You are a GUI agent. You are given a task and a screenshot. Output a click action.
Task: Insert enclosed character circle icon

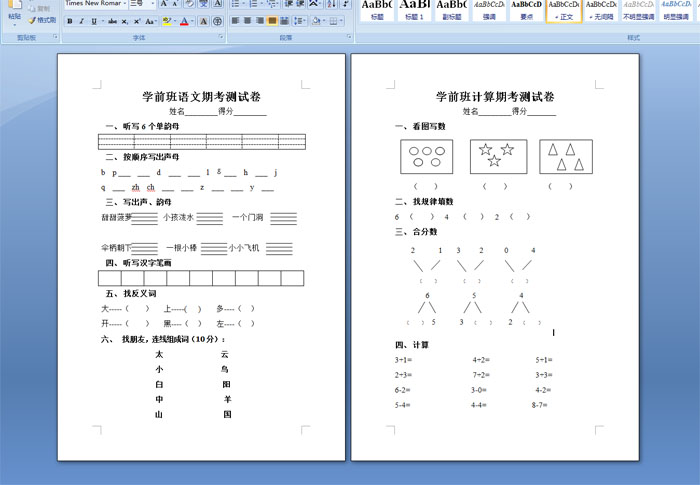pos(217,21)
